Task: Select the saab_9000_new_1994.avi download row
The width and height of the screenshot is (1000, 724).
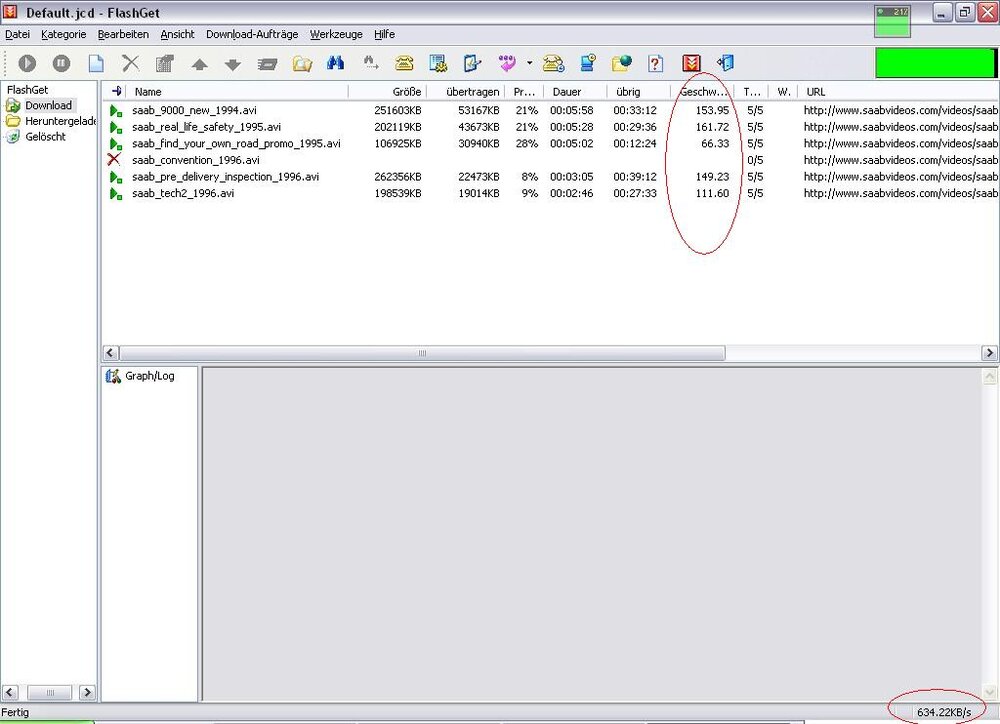Action: [x=550, y=110]
